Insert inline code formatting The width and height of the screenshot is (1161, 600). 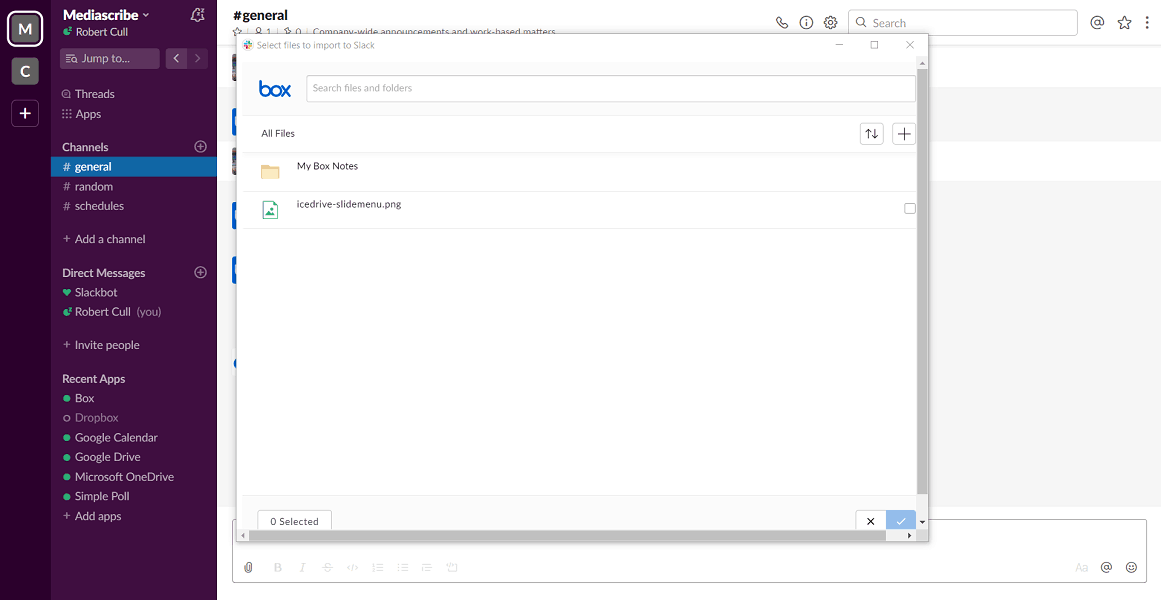tap(352, 567)
